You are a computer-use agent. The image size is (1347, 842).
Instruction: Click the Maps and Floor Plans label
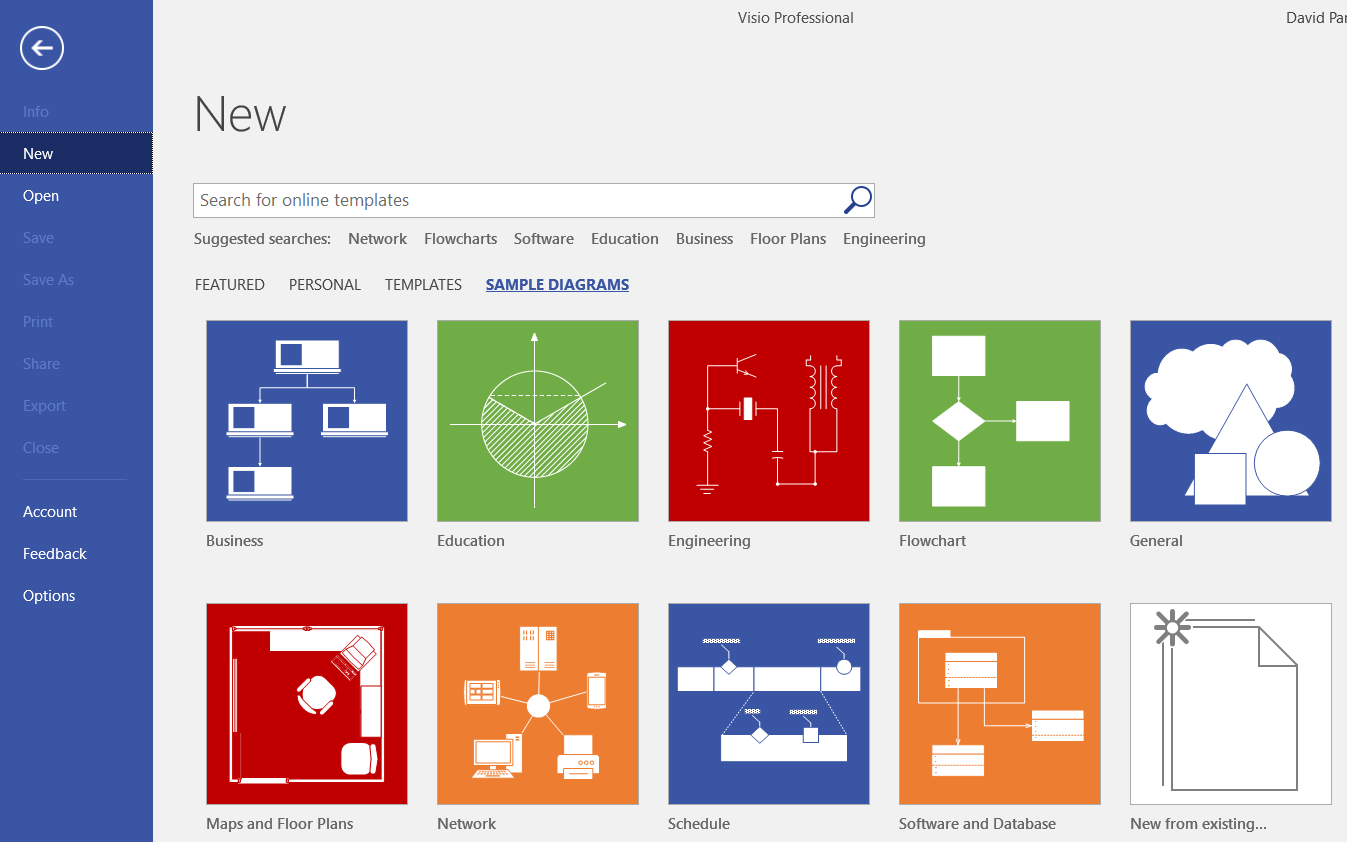tap(280, 824)
